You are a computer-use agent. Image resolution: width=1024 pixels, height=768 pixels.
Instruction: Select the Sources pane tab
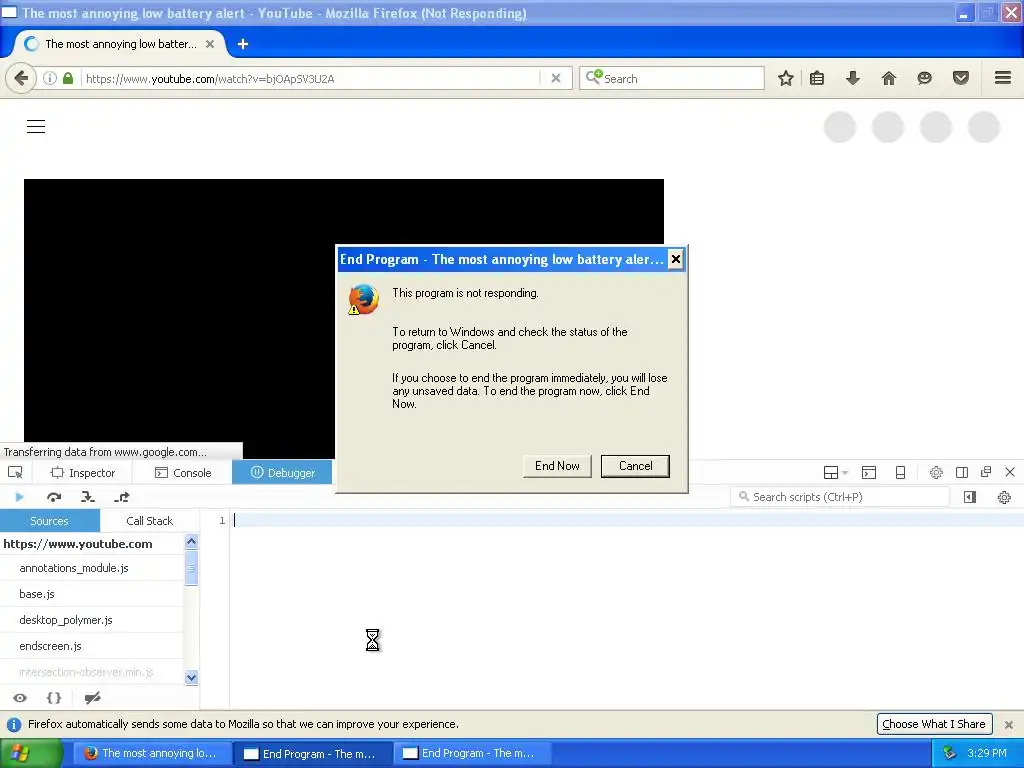tap(50, 520)
